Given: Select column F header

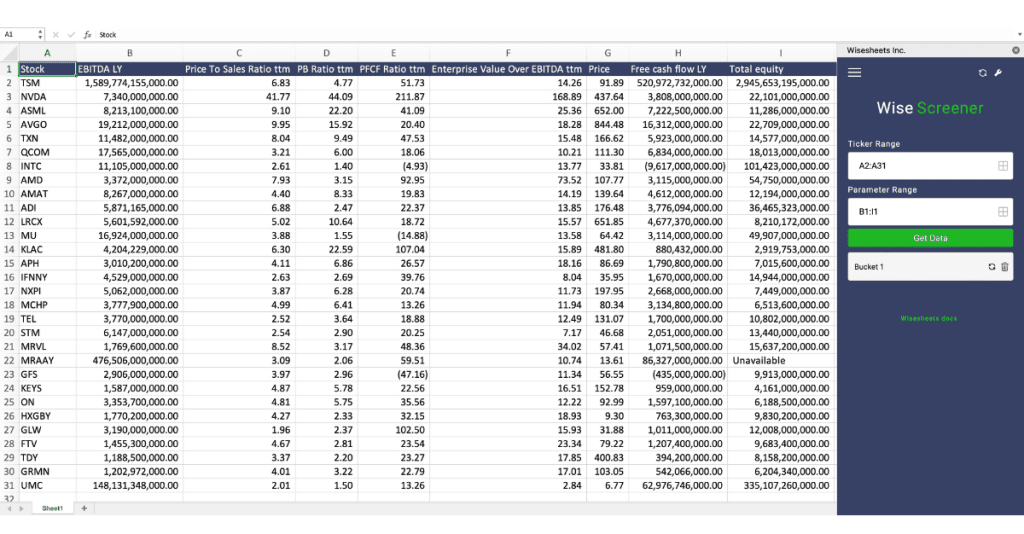Looking at the screenshot, I should point(507,53).
